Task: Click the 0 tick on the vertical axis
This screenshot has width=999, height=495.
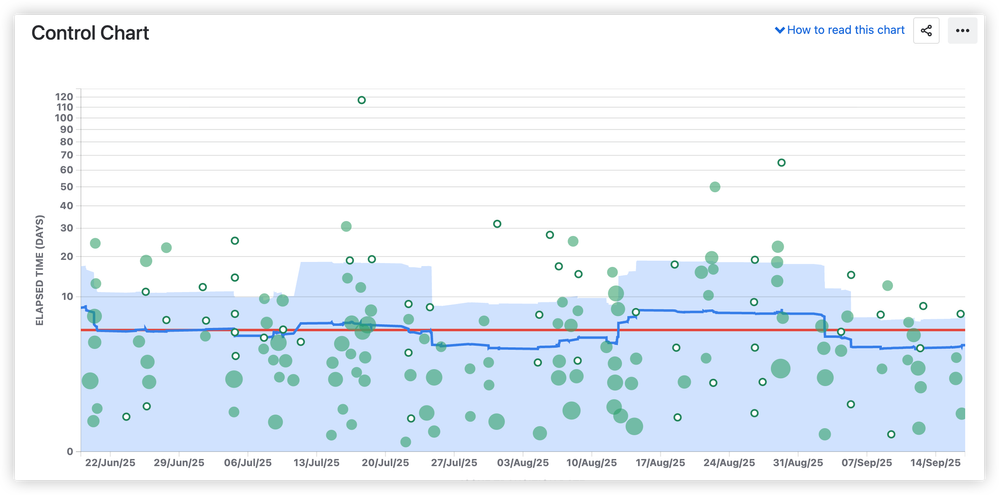Action: [x=71, y=452]
